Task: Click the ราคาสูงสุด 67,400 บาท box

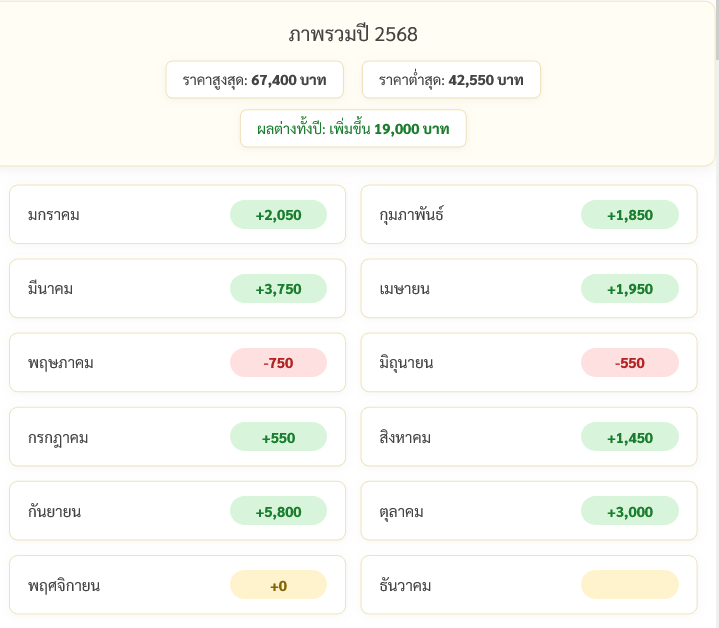Action: click(x=254, y=80)
